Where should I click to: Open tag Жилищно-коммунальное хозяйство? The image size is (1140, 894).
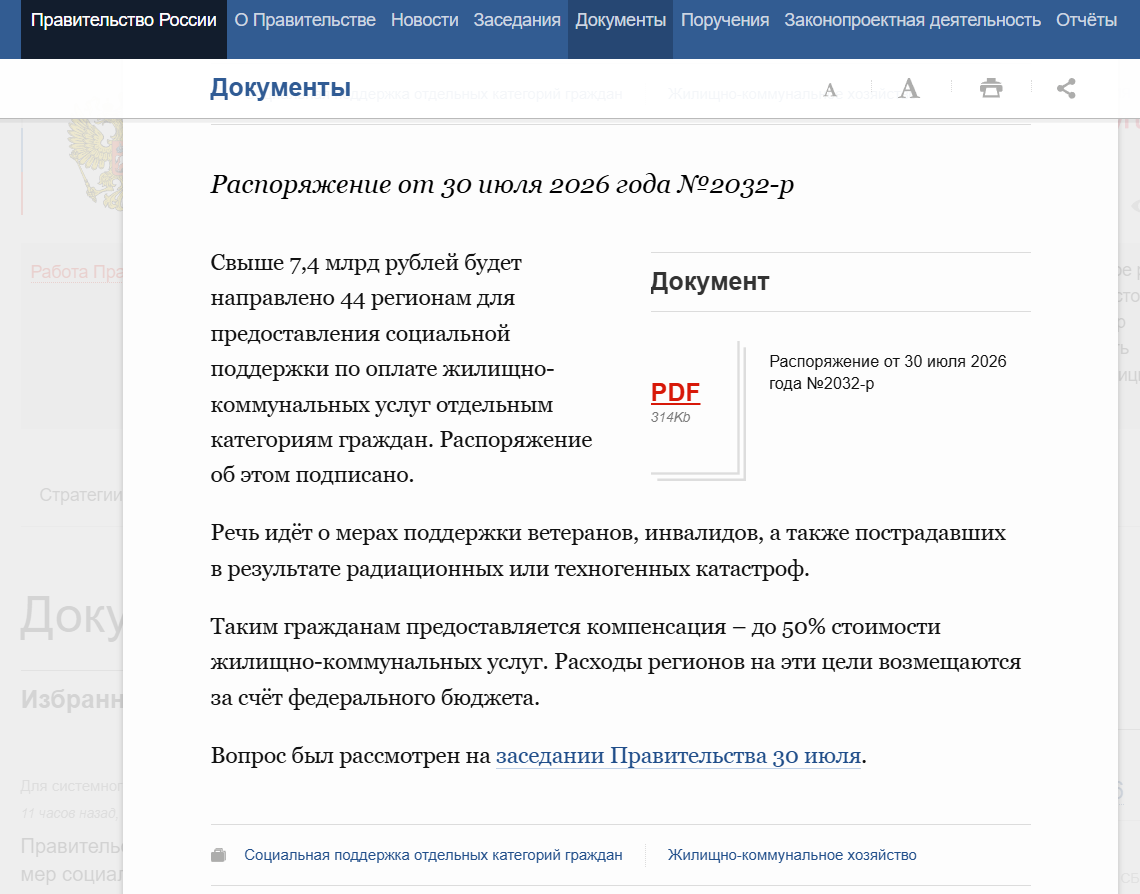[792, 855]
